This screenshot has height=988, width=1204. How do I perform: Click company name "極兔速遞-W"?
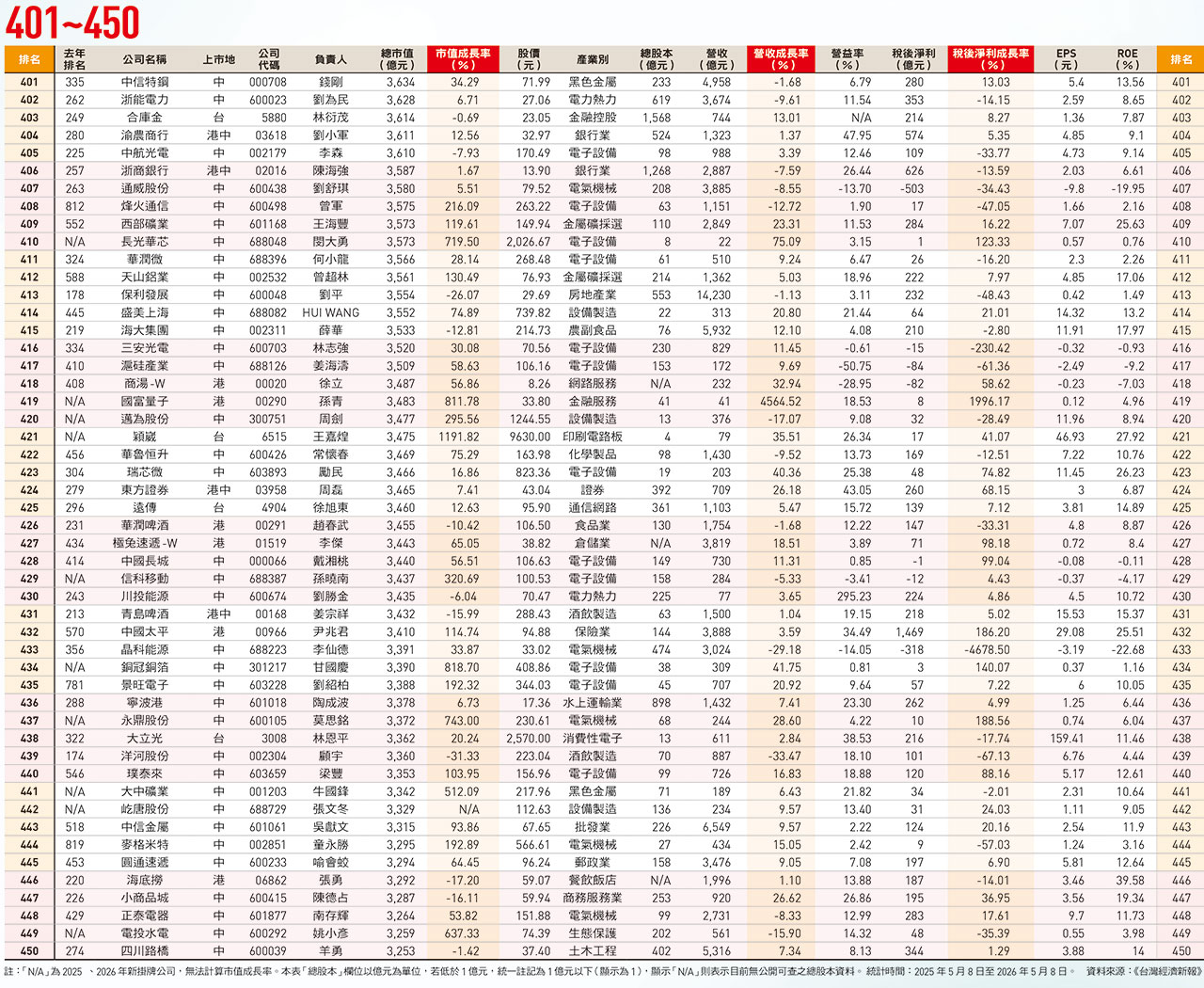click(145, 543)
